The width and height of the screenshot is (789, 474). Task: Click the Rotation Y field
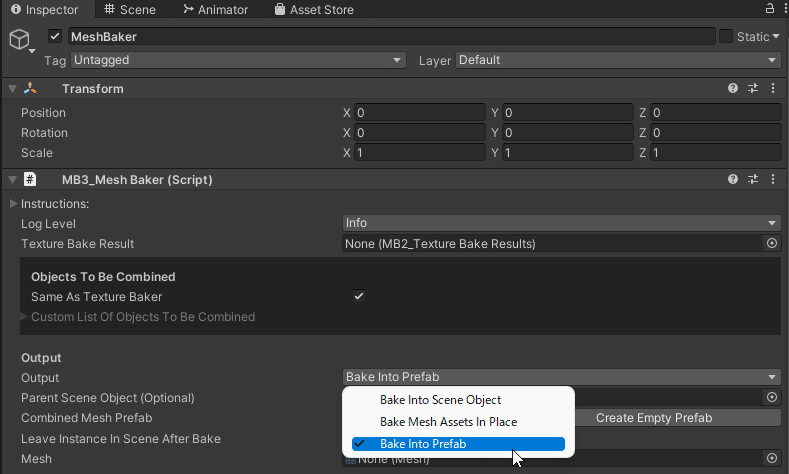tap(568, 133)
